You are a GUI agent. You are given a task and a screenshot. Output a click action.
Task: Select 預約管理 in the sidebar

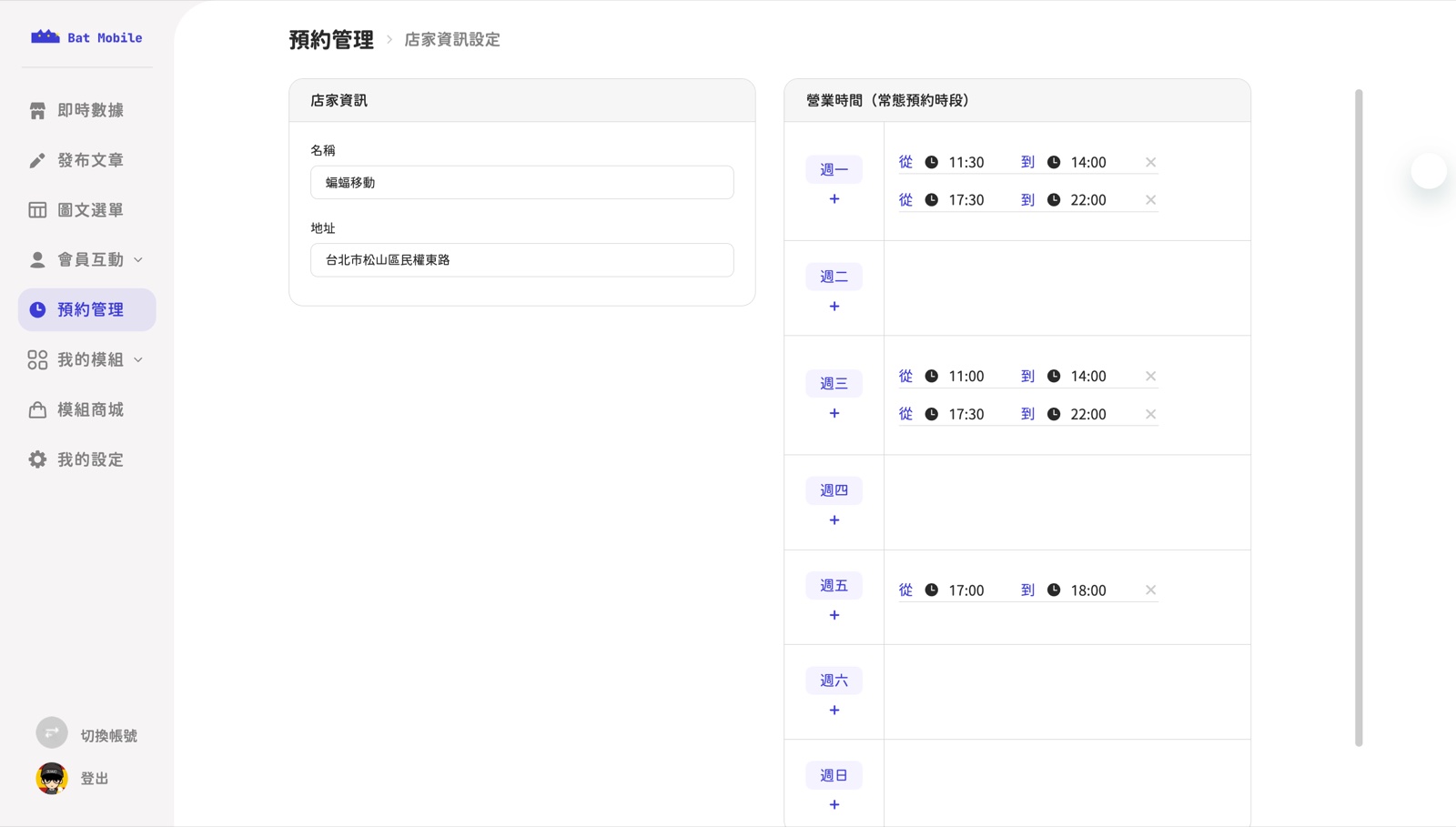pyautogui.click(x=86, y=310)
